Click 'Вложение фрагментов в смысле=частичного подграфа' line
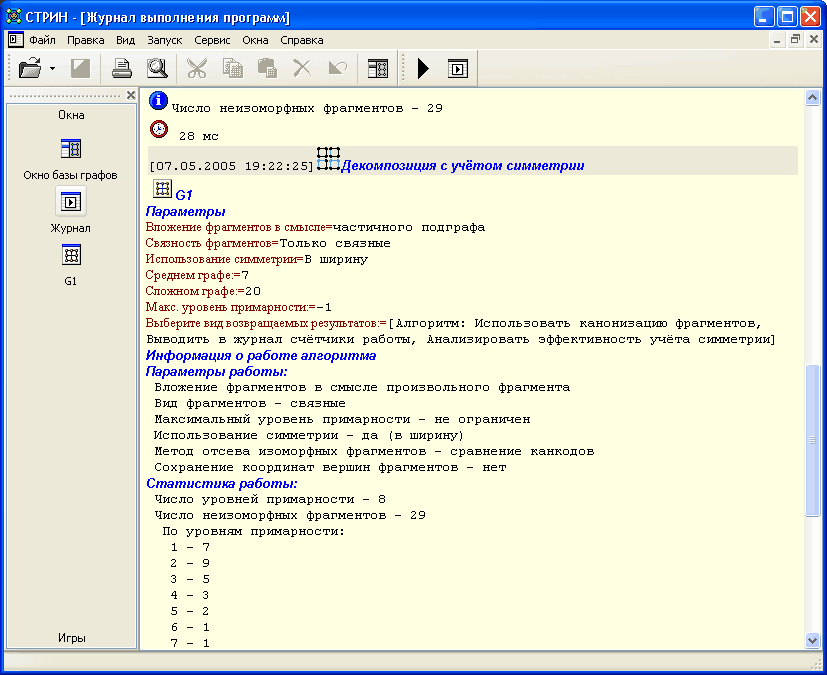This screenshot has width=827, height=675. click(x=315, y=227)
